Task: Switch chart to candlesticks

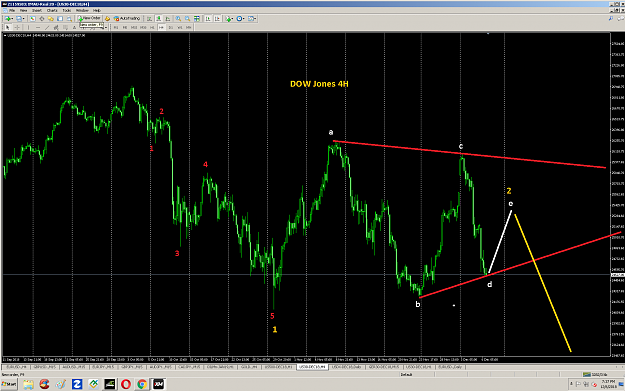Action: click(158, 18)
